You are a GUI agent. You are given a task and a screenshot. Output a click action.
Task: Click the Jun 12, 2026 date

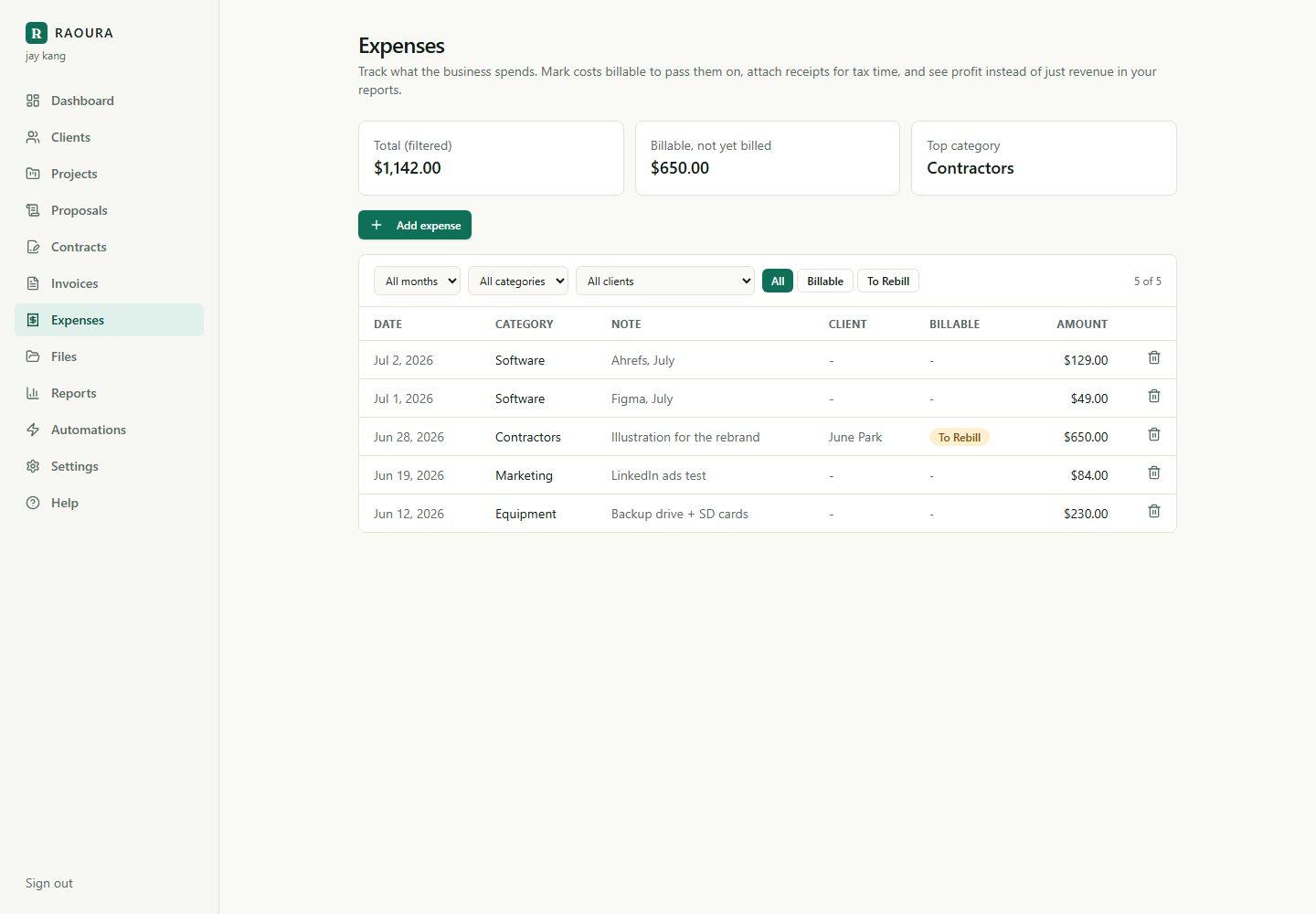pos(409,514)
